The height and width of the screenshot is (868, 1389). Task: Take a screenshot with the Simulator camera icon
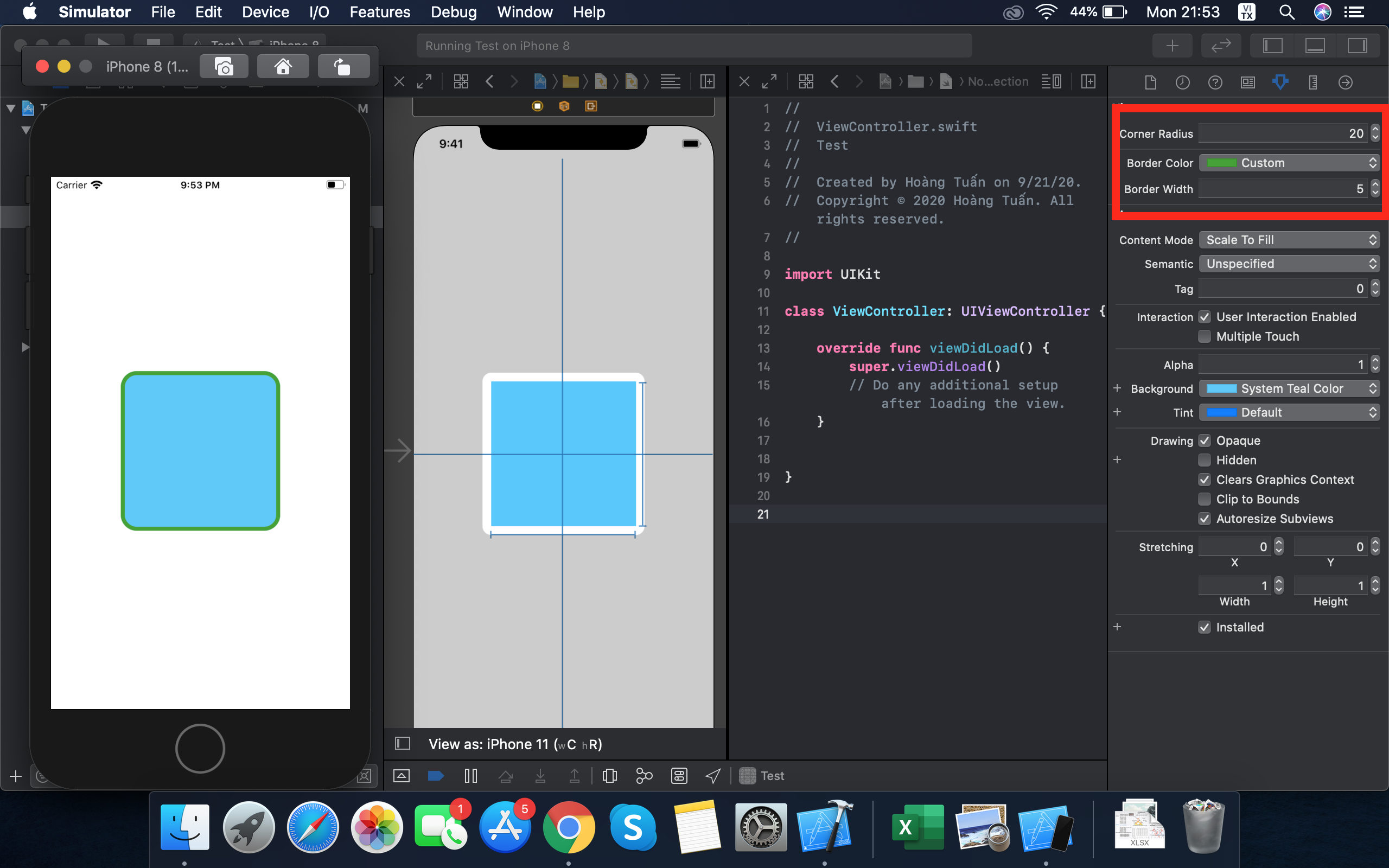point(224,66)
